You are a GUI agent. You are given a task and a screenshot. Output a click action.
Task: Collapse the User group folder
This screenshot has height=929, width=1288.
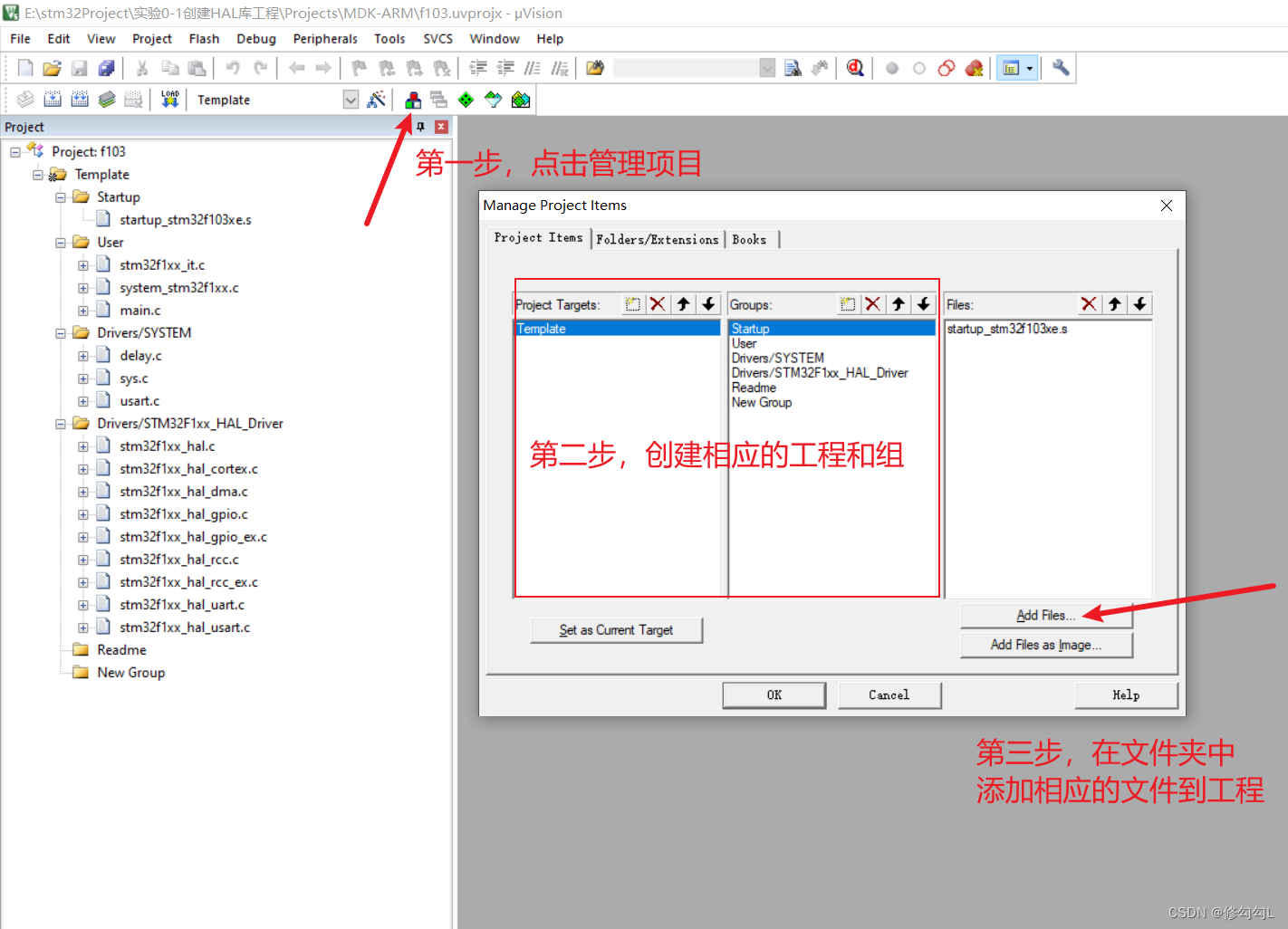point(61,243)
